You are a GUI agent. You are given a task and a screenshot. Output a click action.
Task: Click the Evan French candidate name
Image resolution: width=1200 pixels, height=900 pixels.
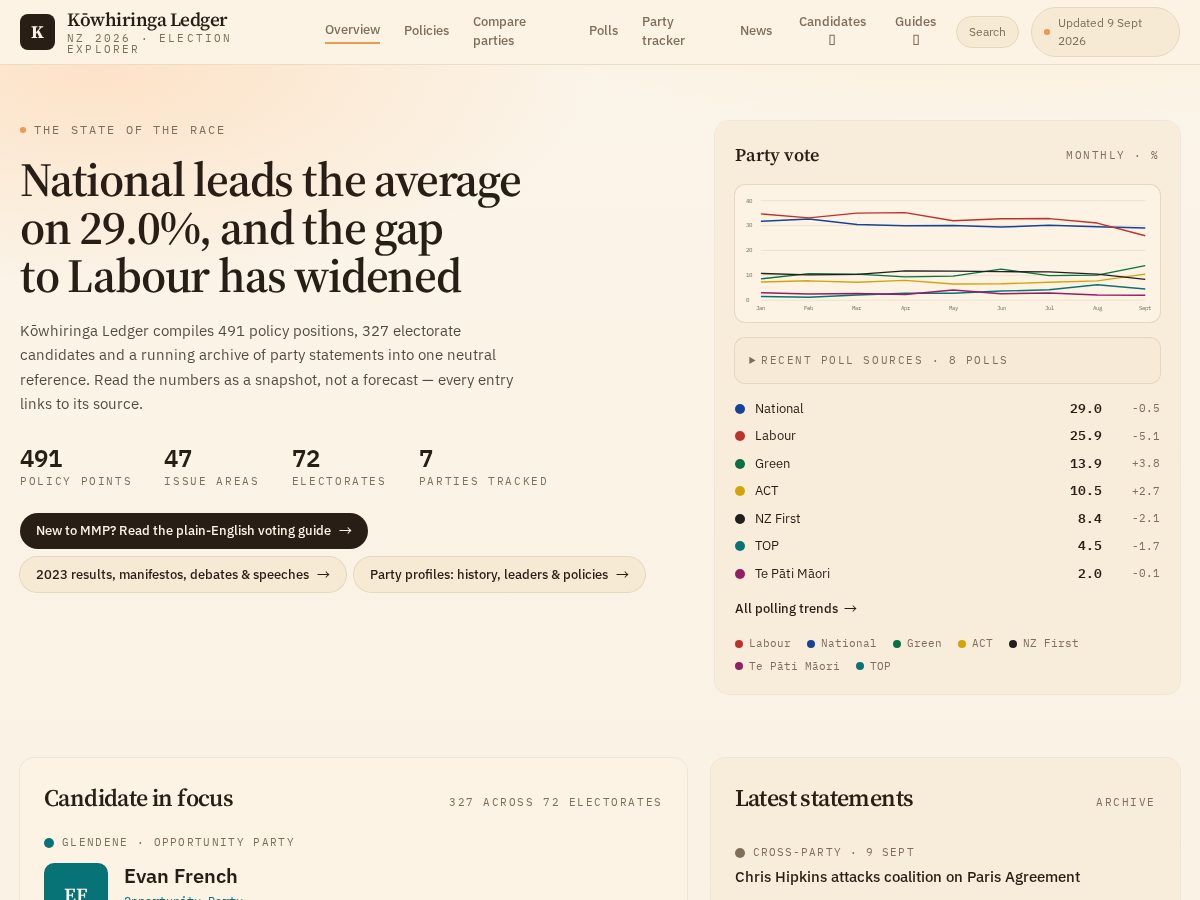pyautogui.click(x=181, y=876)
